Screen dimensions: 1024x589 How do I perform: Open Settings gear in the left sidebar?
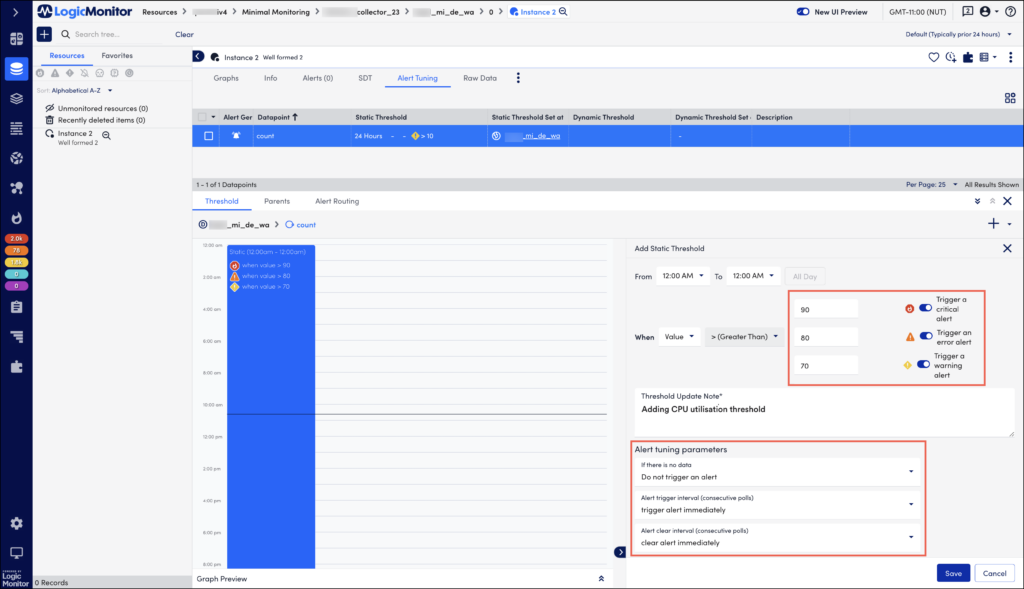click(17, 523)
